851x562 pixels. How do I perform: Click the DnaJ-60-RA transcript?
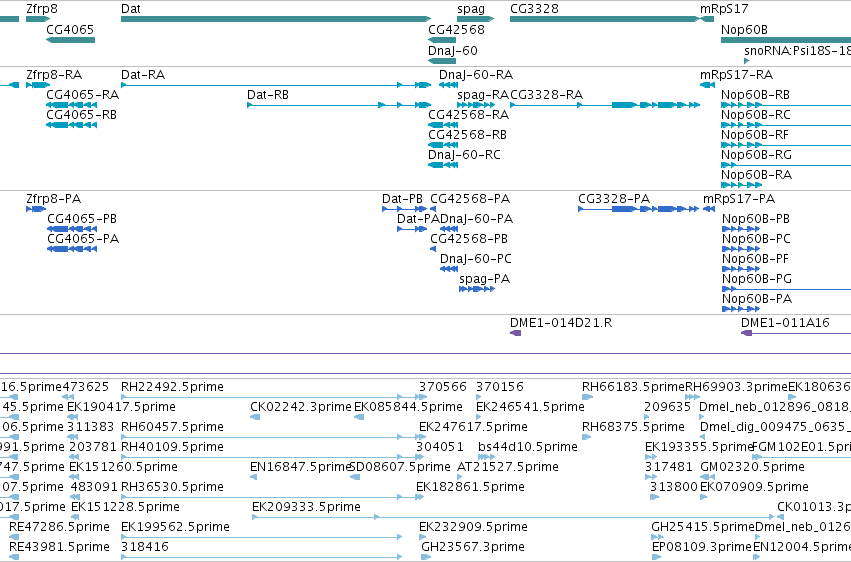point(448,85)
